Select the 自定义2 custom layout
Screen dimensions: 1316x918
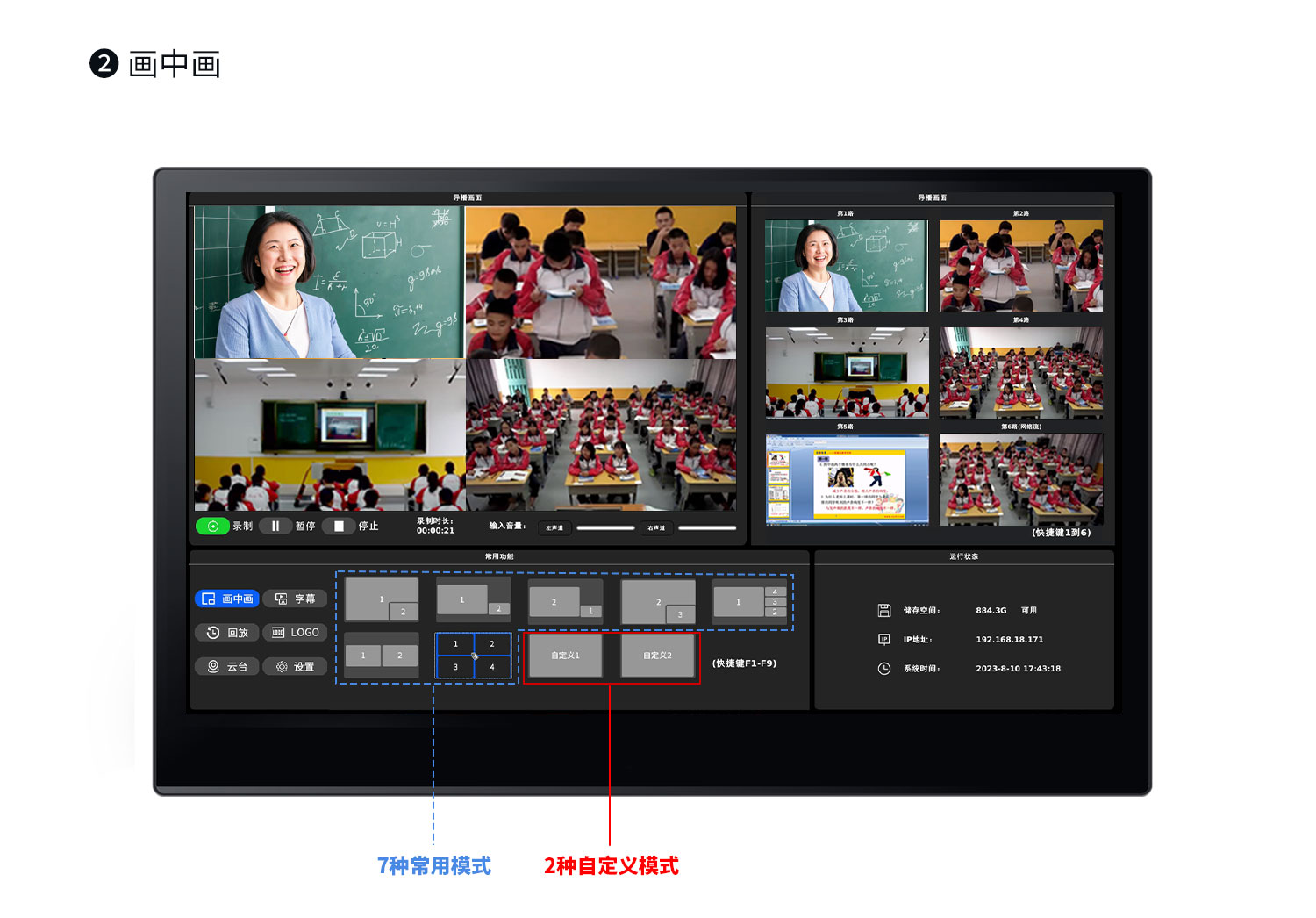658,656
